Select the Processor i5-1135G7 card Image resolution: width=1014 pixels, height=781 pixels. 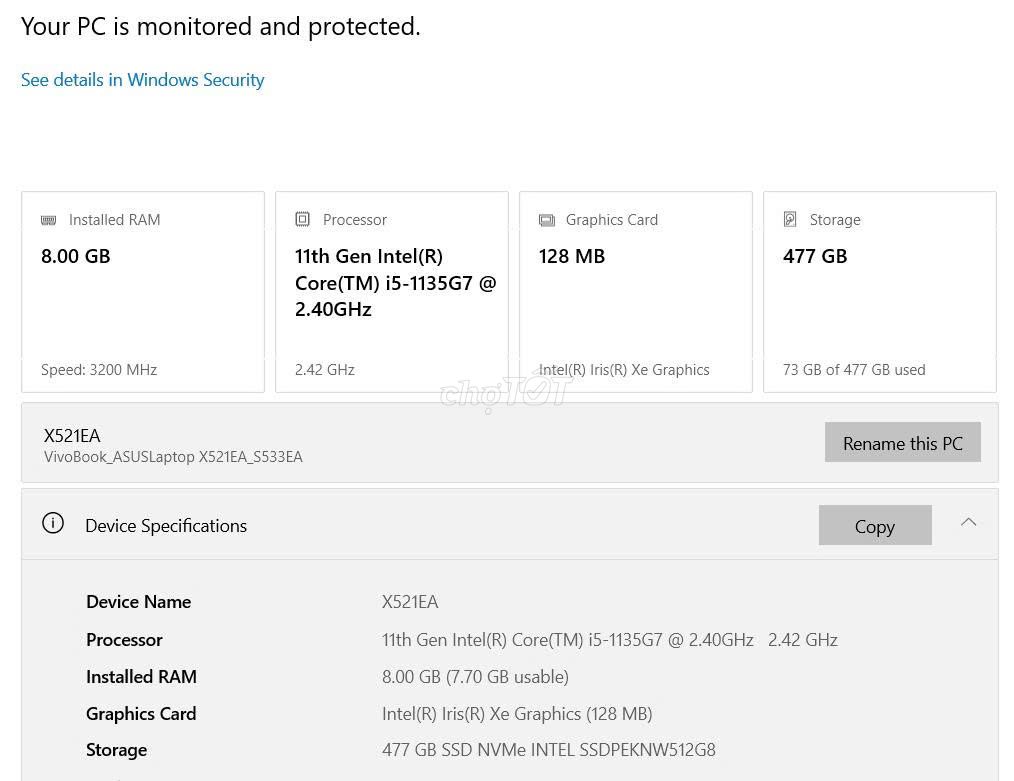tap(391, 292)
